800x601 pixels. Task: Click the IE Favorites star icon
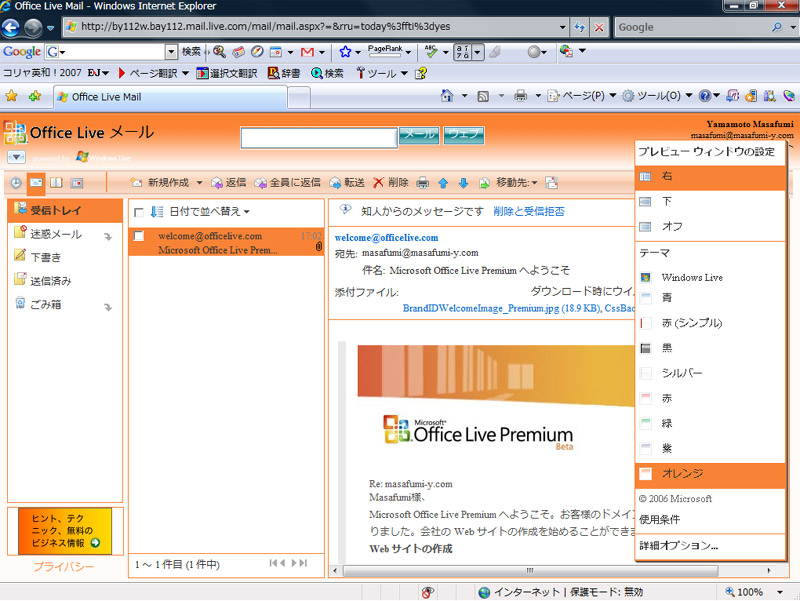[11, 96]
